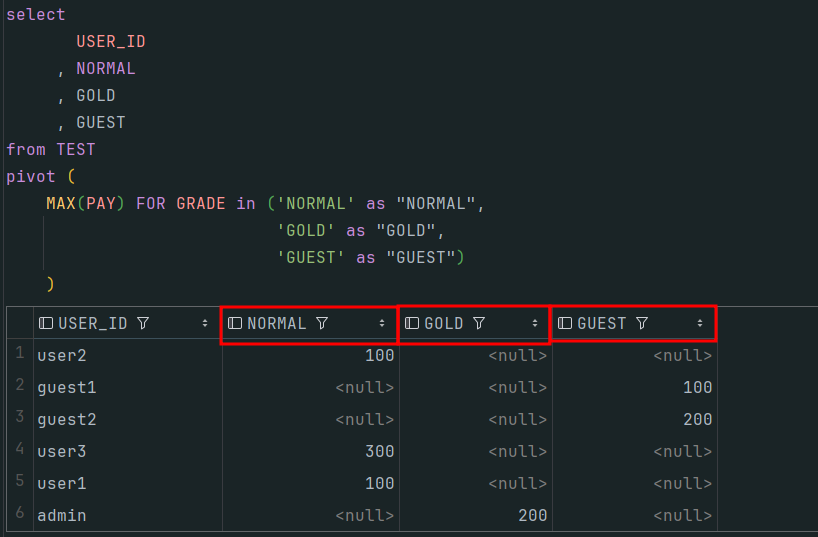Place cursor on the select keyword
818x537 pixels.
tap(35, 15)
